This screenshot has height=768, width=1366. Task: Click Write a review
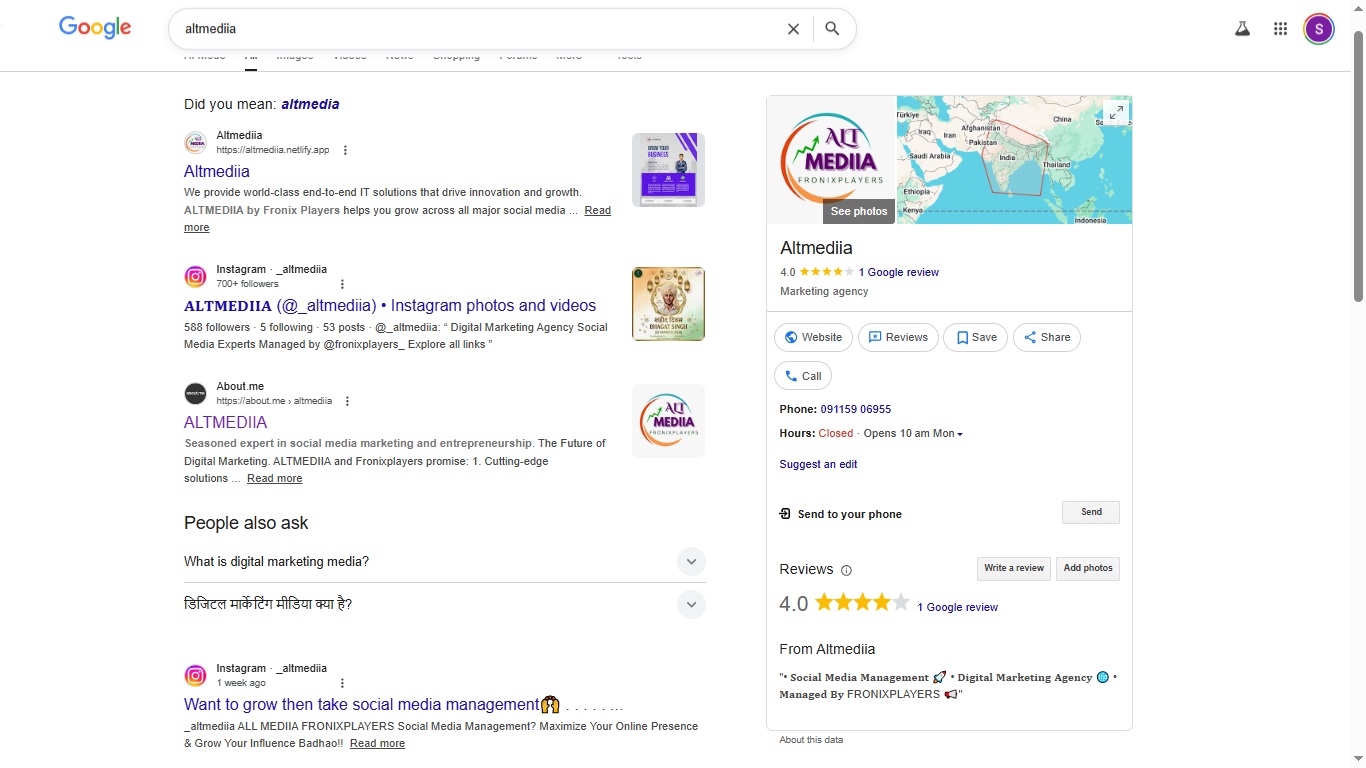point(1013,568)
